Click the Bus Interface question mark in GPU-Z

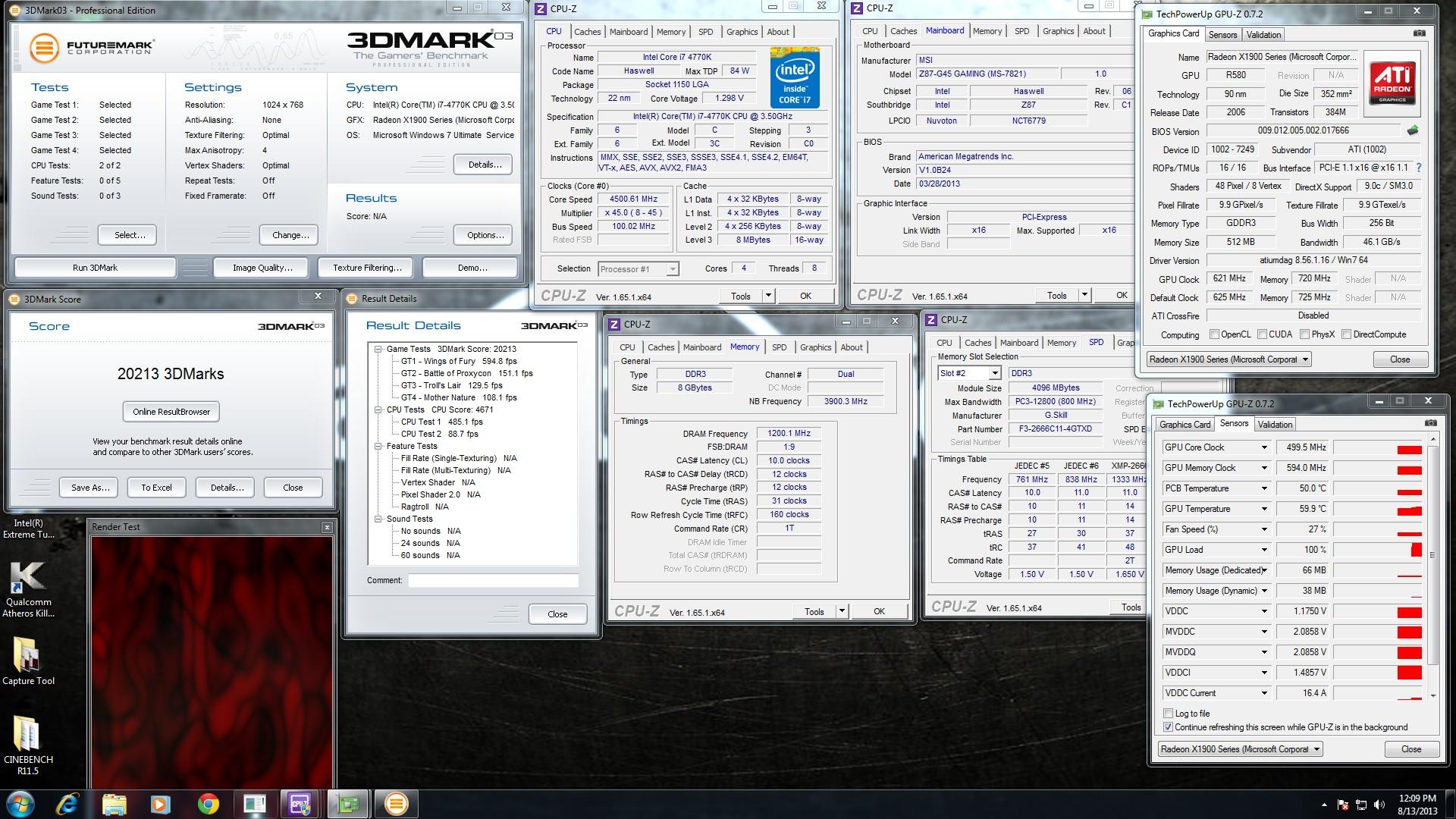pos(1419,168)
